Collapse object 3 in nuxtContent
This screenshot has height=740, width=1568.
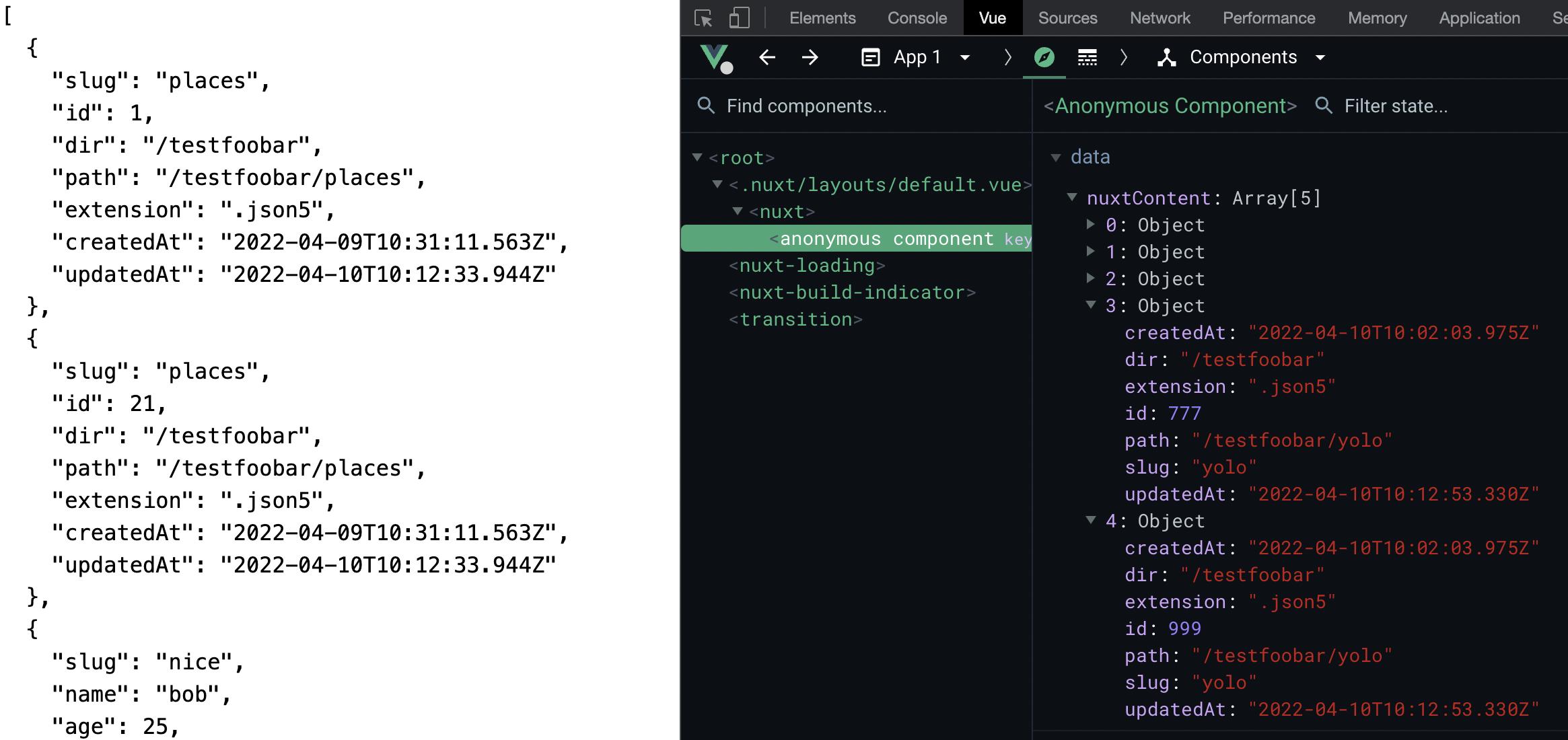pyautogui.click(x=1091, y=305)
